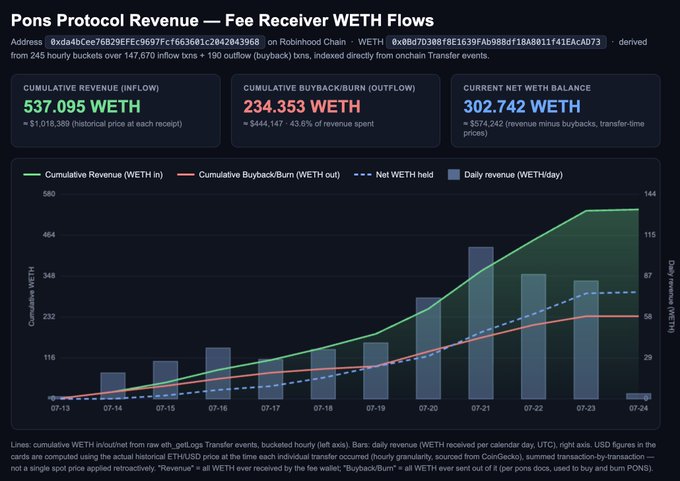Click the 115 right axis tick label

[650, 235]
